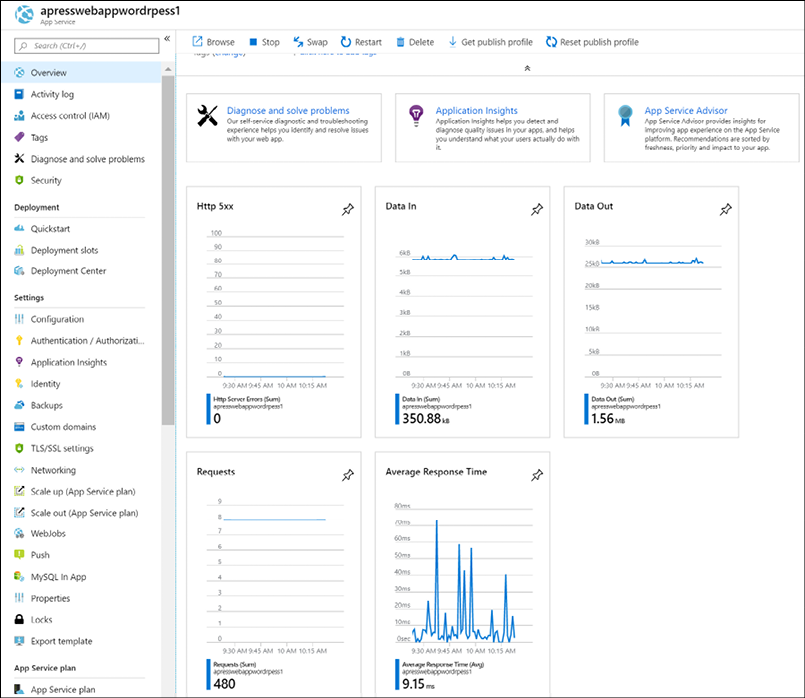Click the Http 5xx chart title

coord(215,206)
